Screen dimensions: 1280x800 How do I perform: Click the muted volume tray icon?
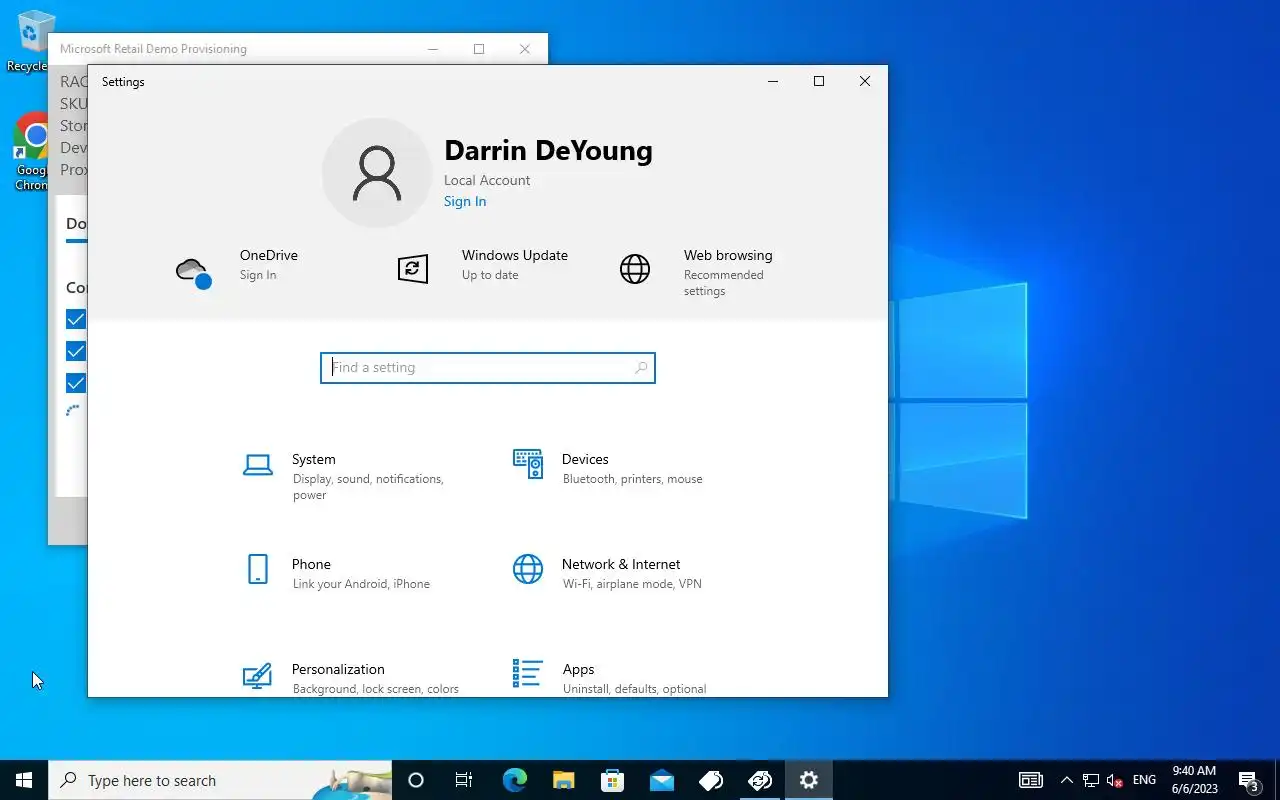point(1115,780)
